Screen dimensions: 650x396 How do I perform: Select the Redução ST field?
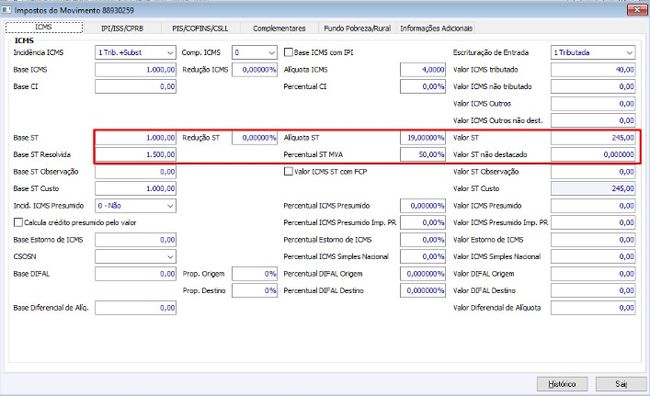(x=255, y=138)
